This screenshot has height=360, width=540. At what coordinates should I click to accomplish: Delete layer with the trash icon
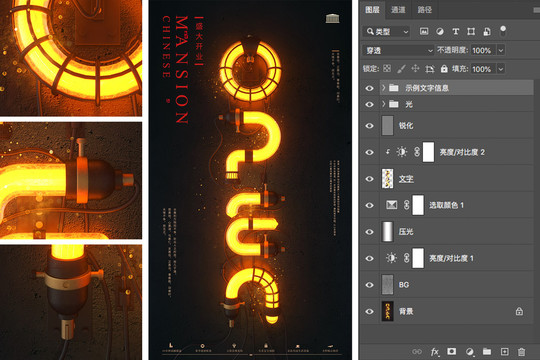[521, 352]
